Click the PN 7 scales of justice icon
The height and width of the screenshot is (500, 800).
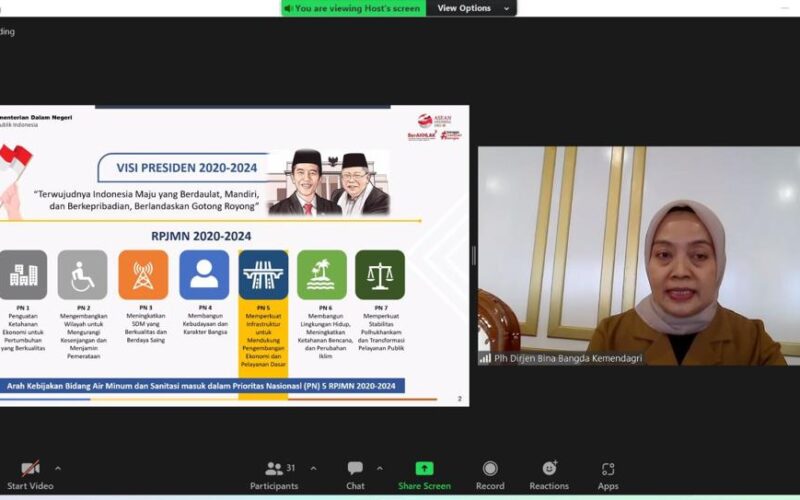click(380, 274)
